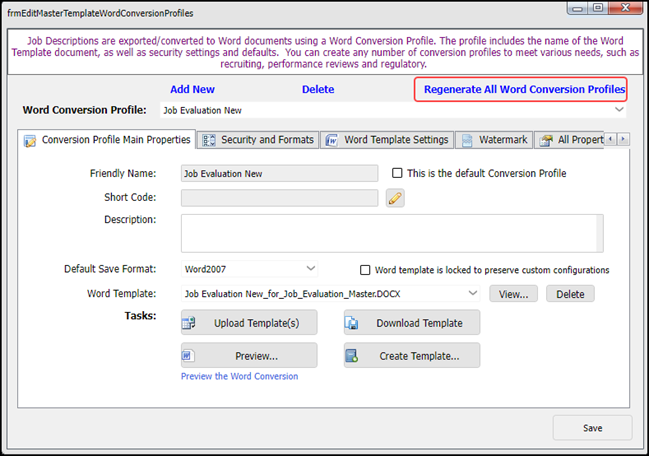Image resolution: width=649 pixels, height=456 pixels.
Task: Click the Download Template button
Action: point(412,323)
